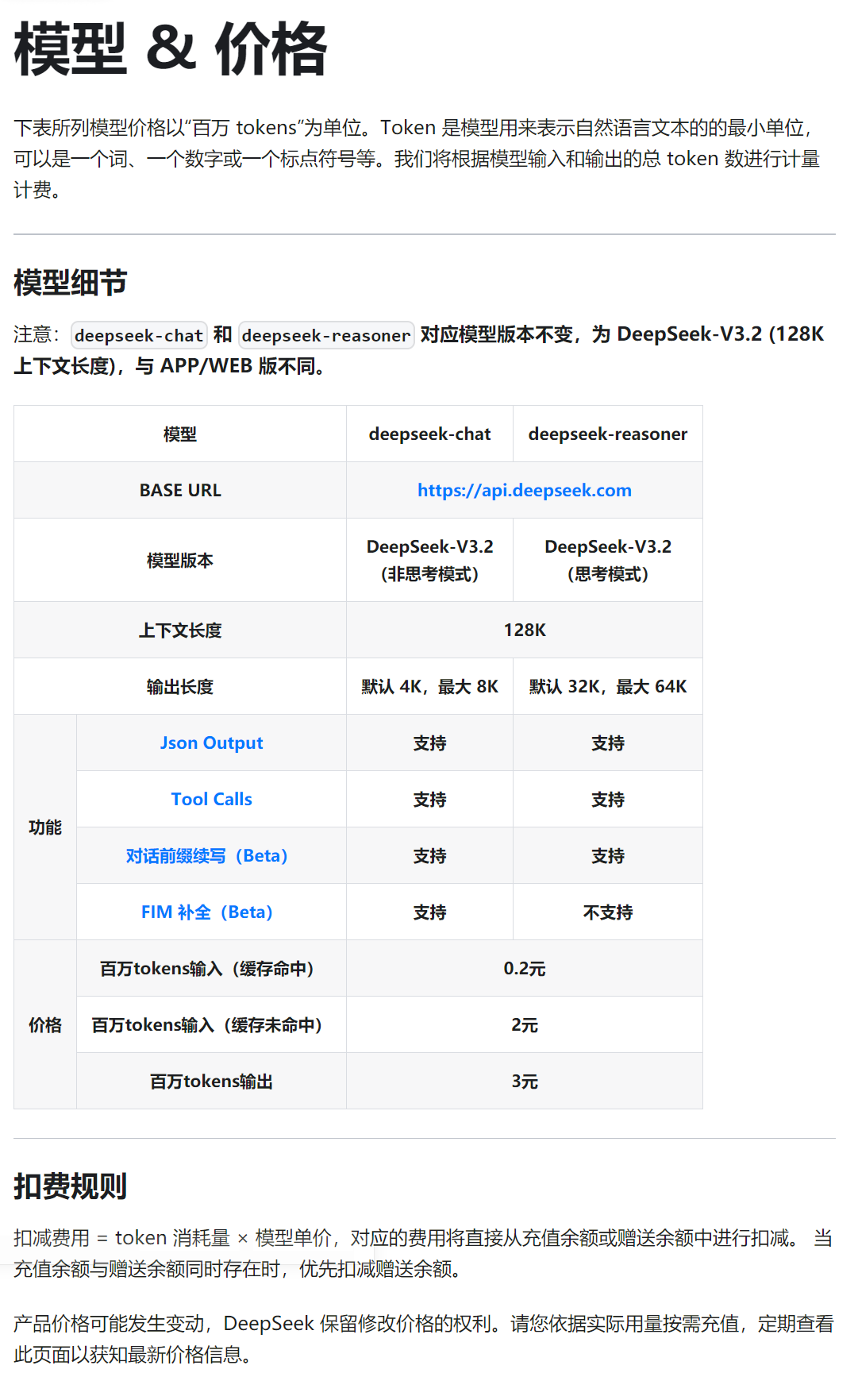
Task: Click the 功能 group label
Action: click(x=45, y=827)
